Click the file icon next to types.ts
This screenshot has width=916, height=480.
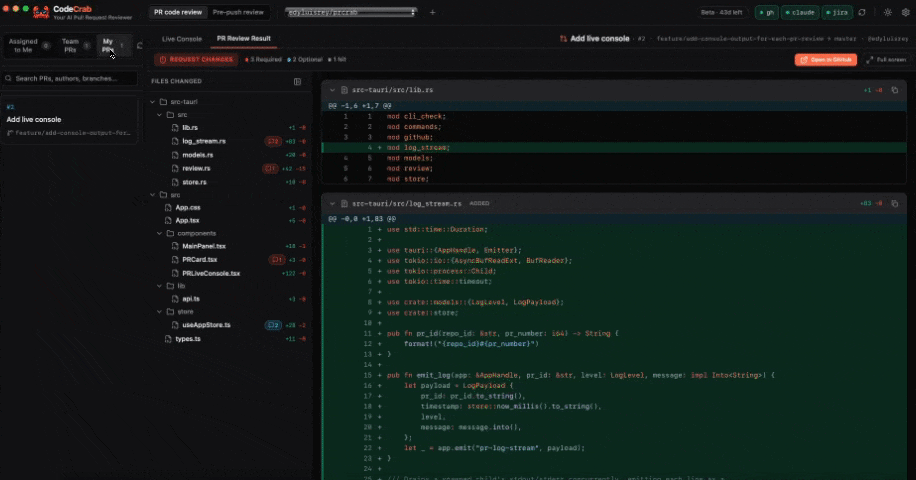[168, 339]
